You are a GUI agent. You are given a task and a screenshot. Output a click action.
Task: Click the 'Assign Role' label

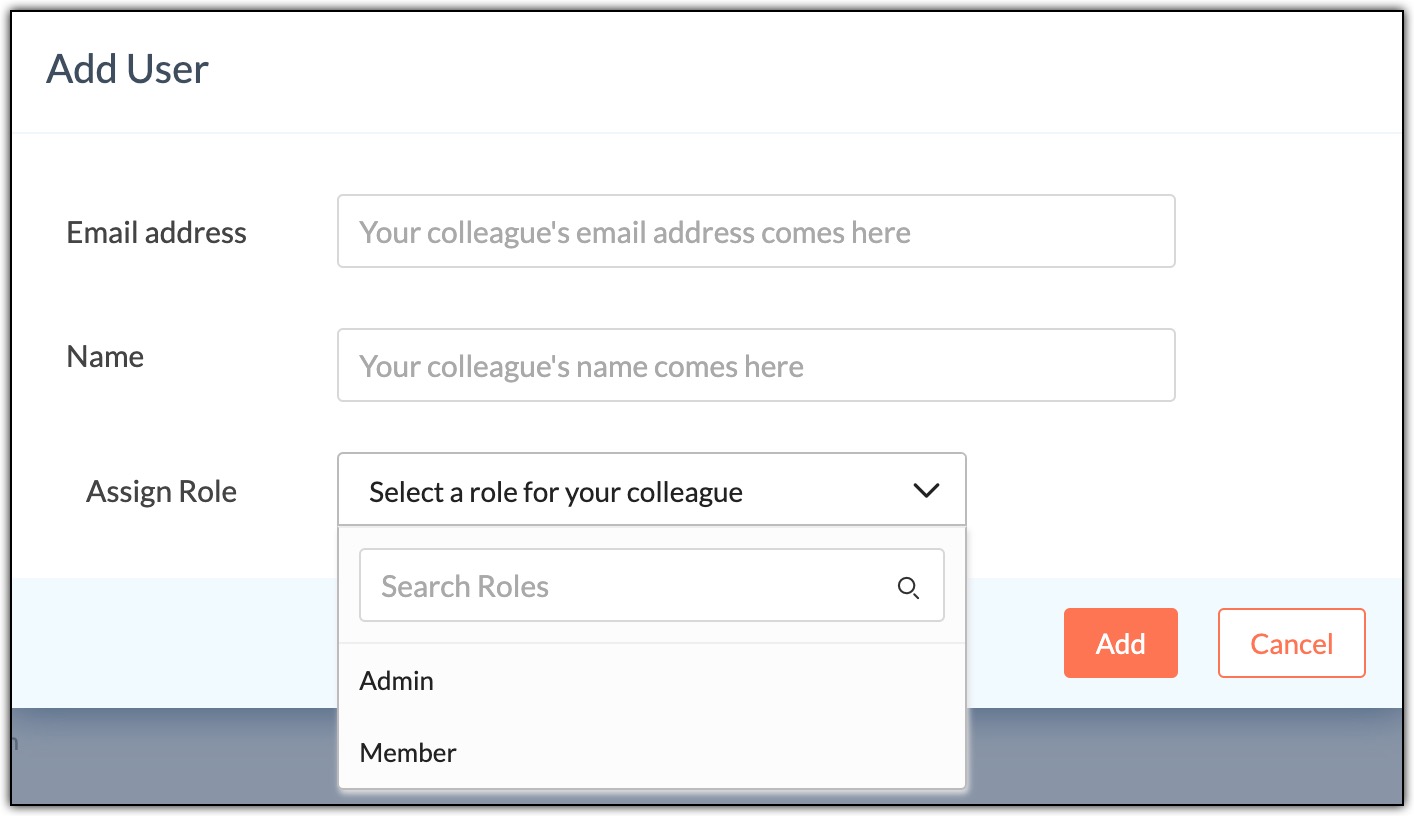[161, 492]
